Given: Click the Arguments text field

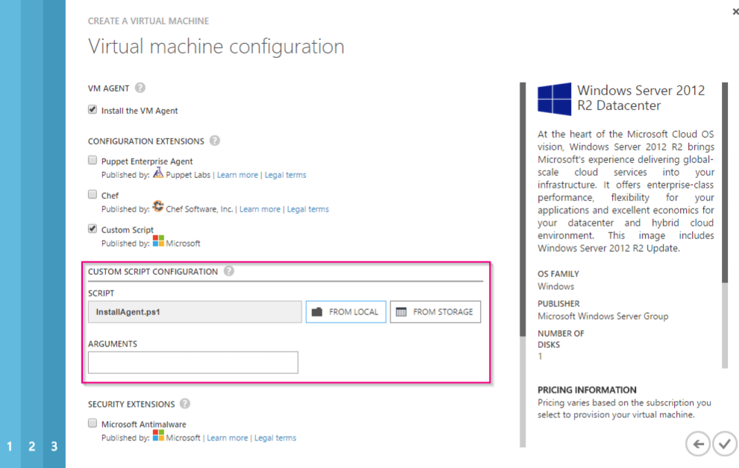Looking at the screenshot, I should tap(193, 362).
